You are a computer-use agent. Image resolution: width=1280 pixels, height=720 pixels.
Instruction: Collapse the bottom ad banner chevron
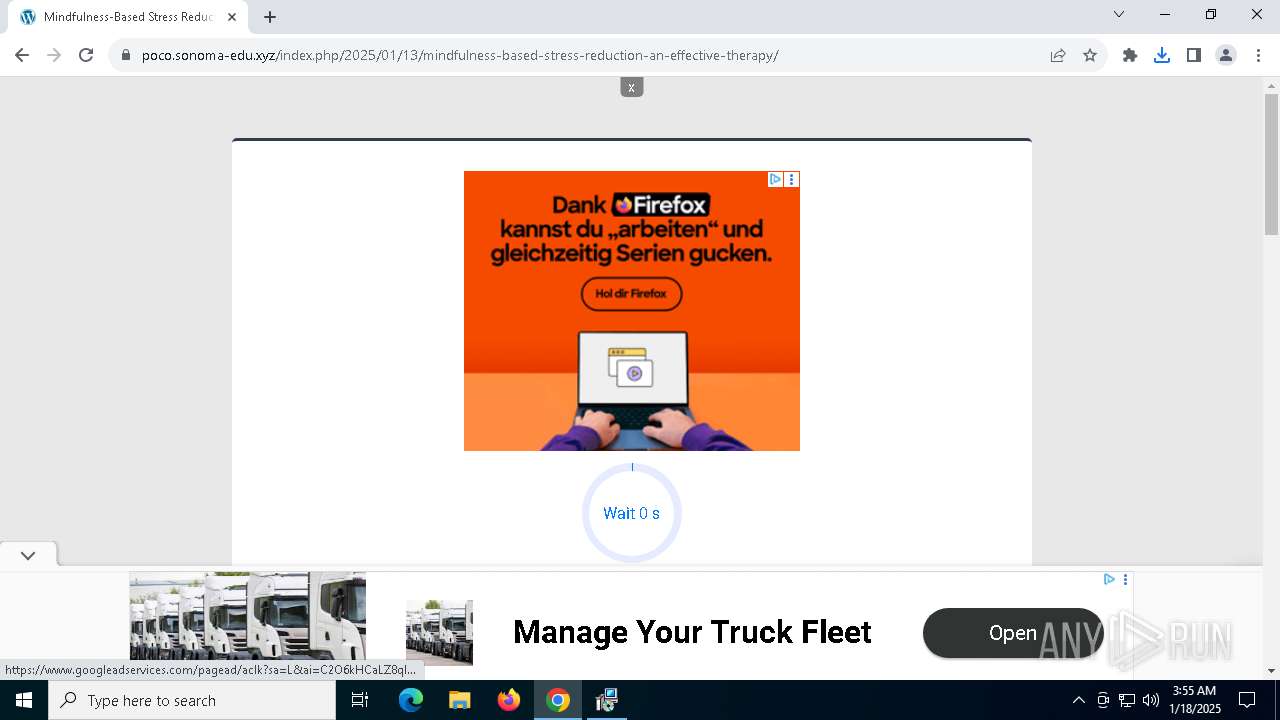click(x=28, y=555)
